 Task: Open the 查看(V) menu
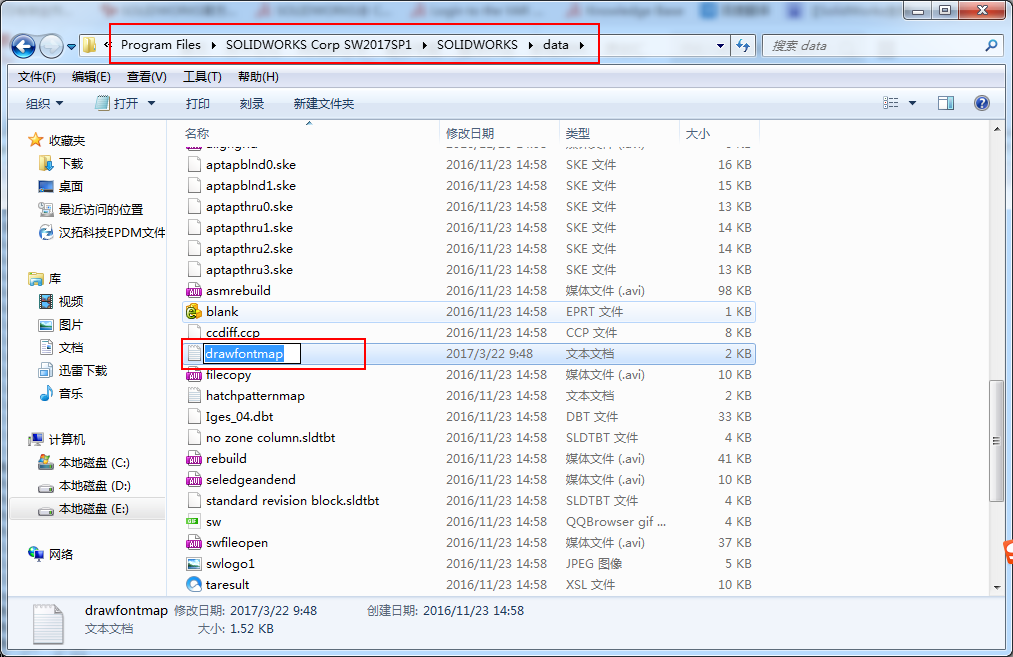click(147, 77)
